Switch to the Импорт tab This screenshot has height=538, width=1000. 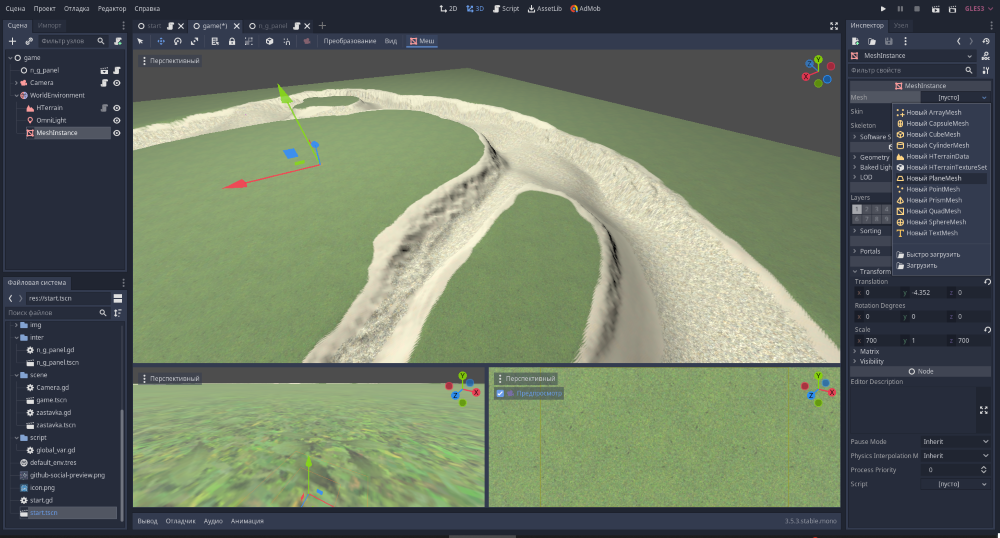coord(50,25)
